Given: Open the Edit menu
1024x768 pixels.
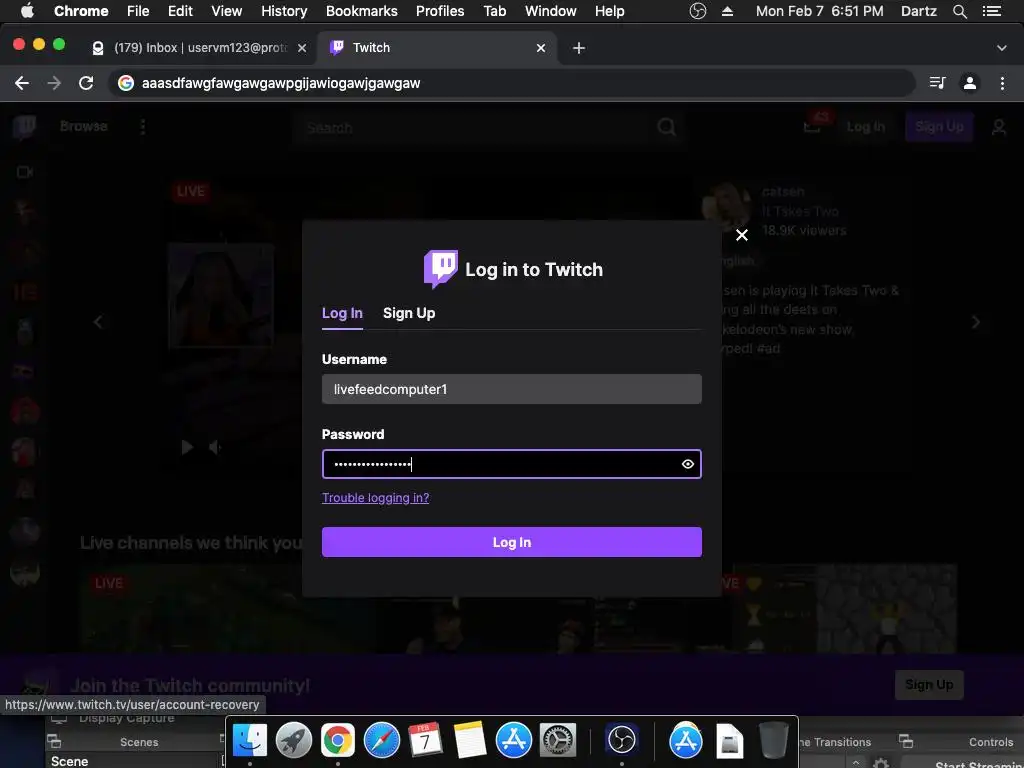Looking at the screenshot, I should tap(180, 11).
